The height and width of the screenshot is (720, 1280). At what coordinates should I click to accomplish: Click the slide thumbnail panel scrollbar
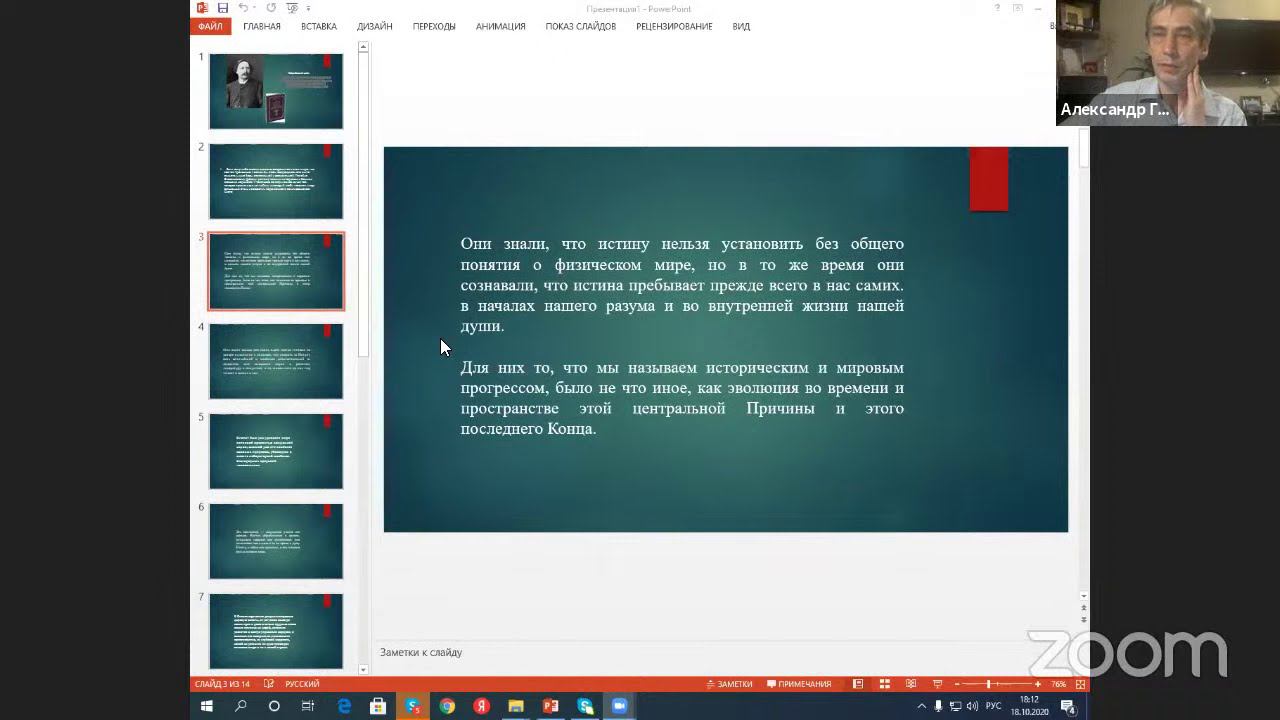click(363, 205)
